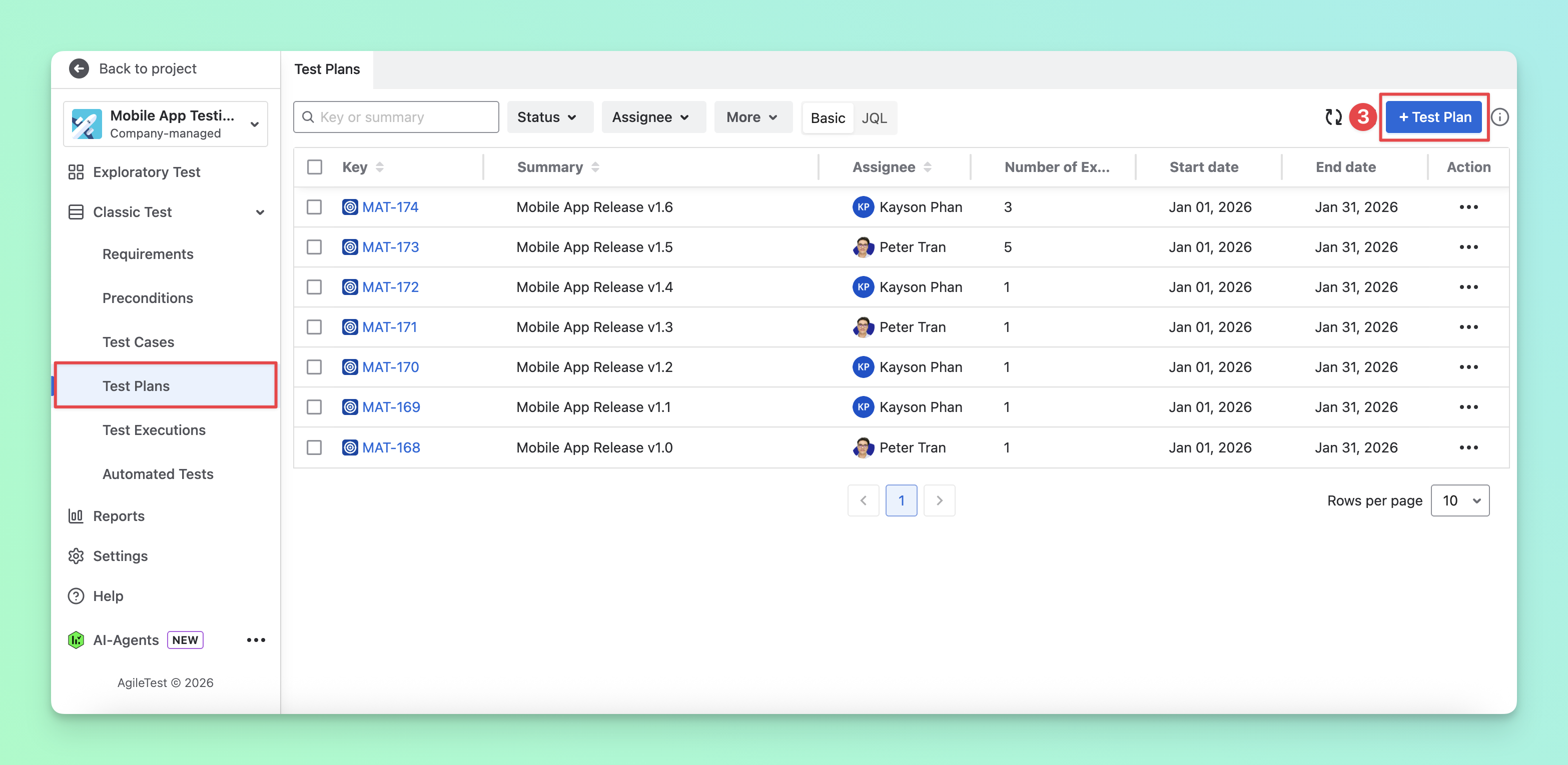Open Rows per page dropdown
Screen dimensions: 1568x765
(x=1459, y=500)
